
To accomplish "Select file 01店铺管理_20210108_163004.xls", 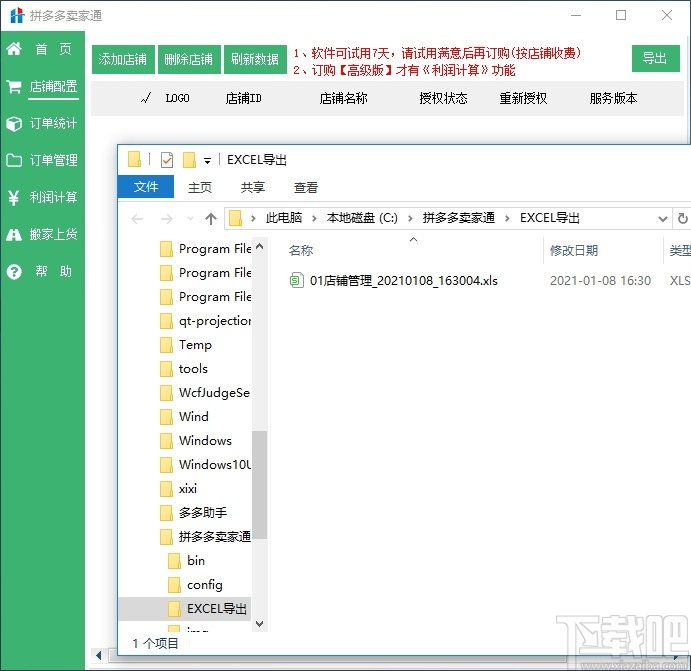I will click(404, 281).
